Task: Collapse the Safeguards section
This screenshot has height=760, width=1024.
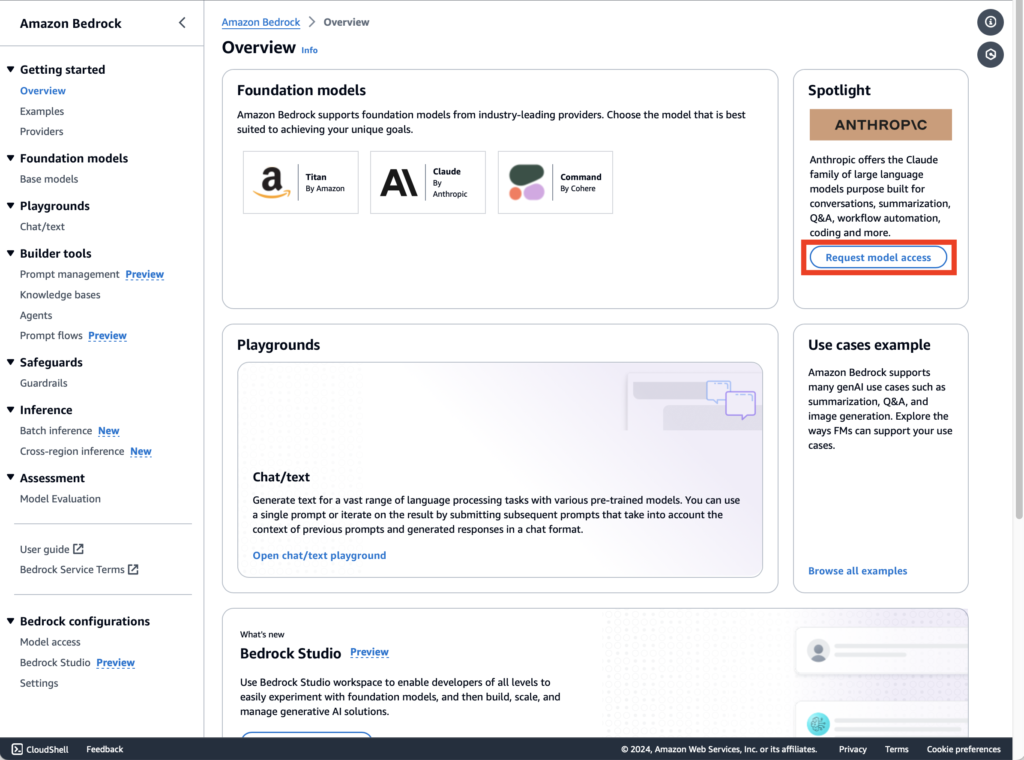Action: (10, 362)
